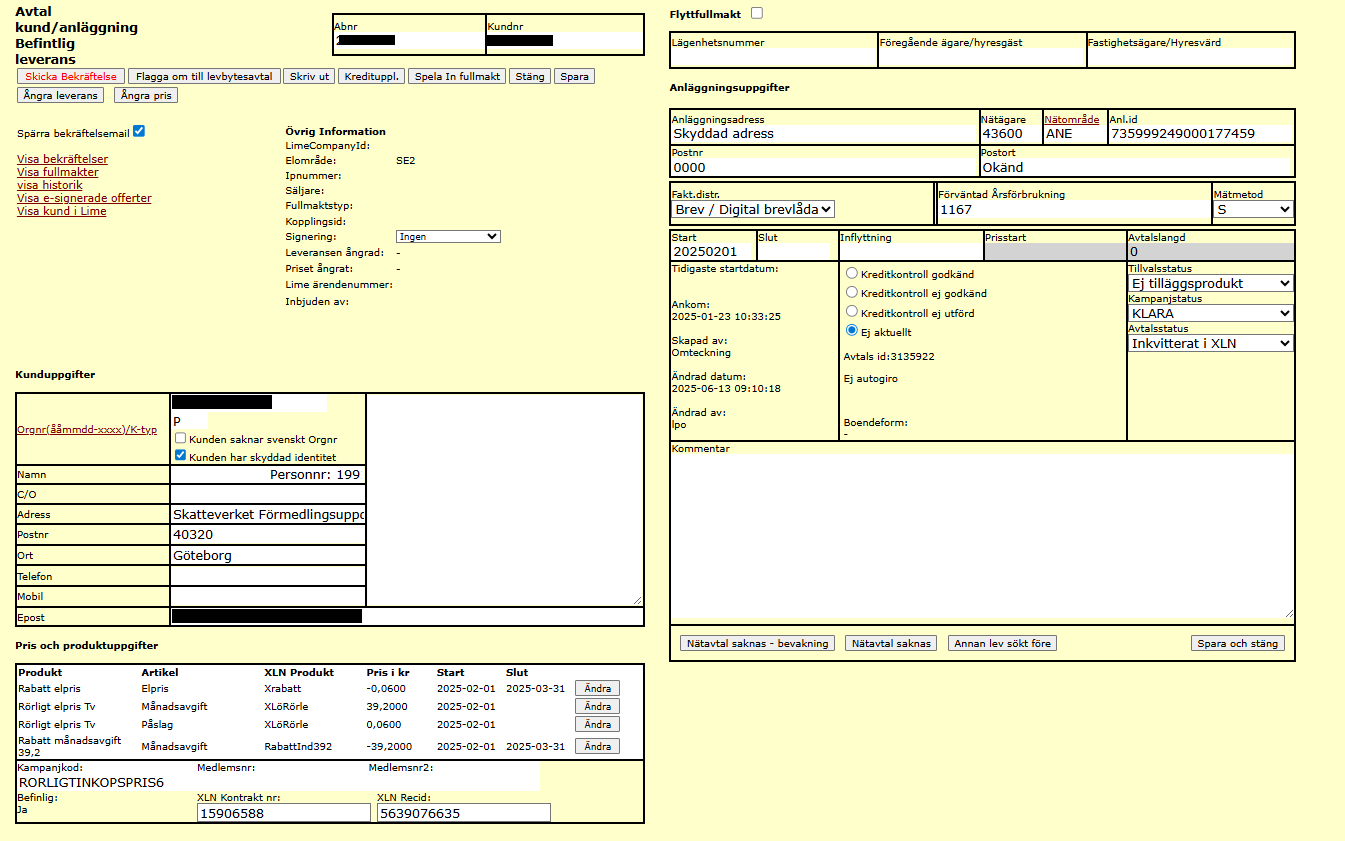The height and width of the screenshot is (841, 1345).
Task: Uncheck Kunden har skyddad identitet
Action: 180,455
